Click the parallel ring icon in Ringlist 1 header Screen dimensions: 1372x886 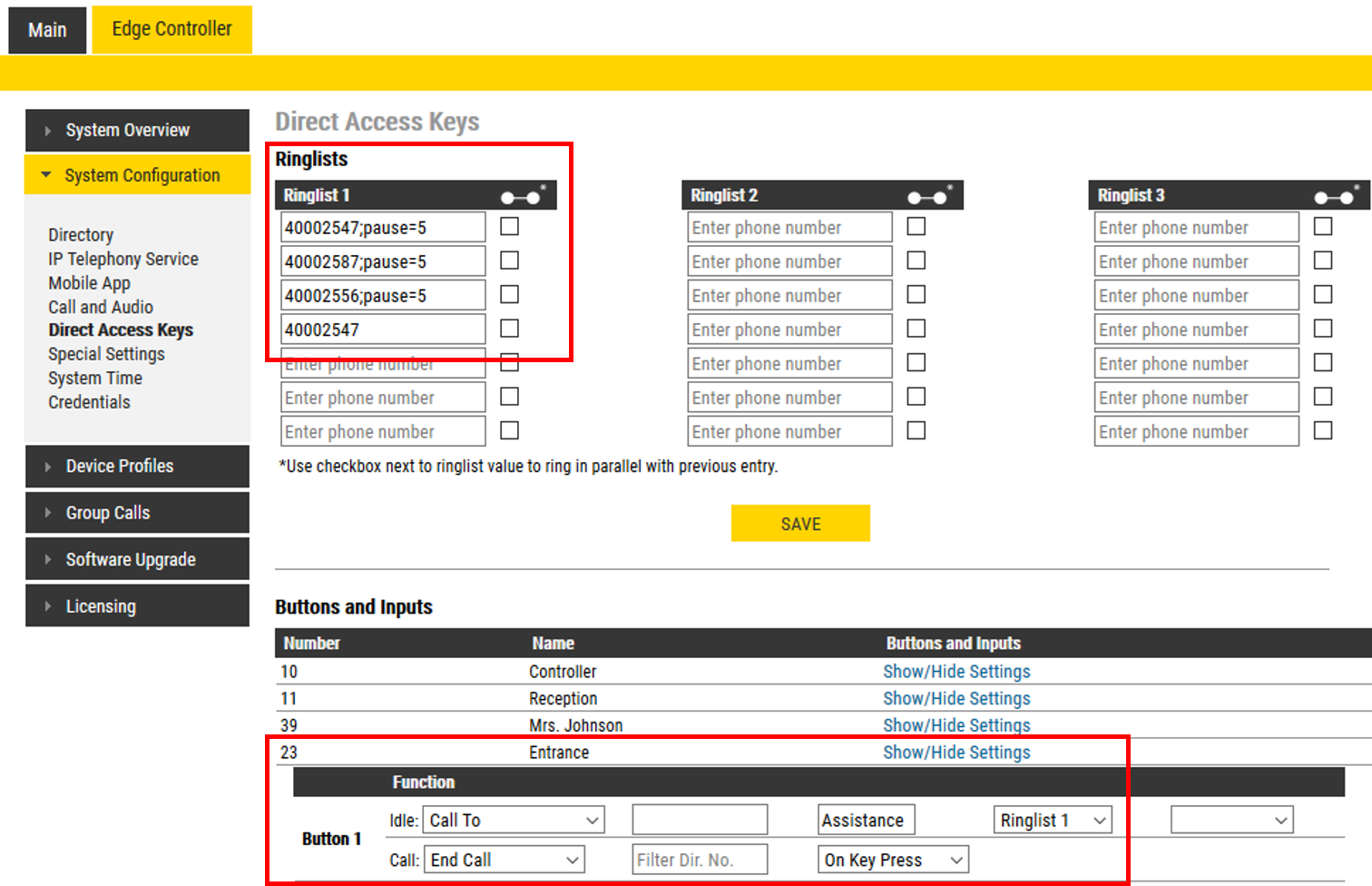point(523,196)
